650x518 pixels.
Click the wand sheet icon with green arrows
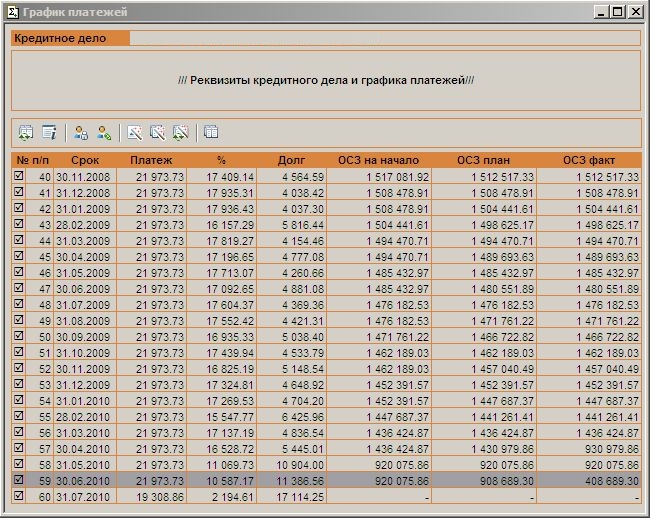tap(180, 132)
